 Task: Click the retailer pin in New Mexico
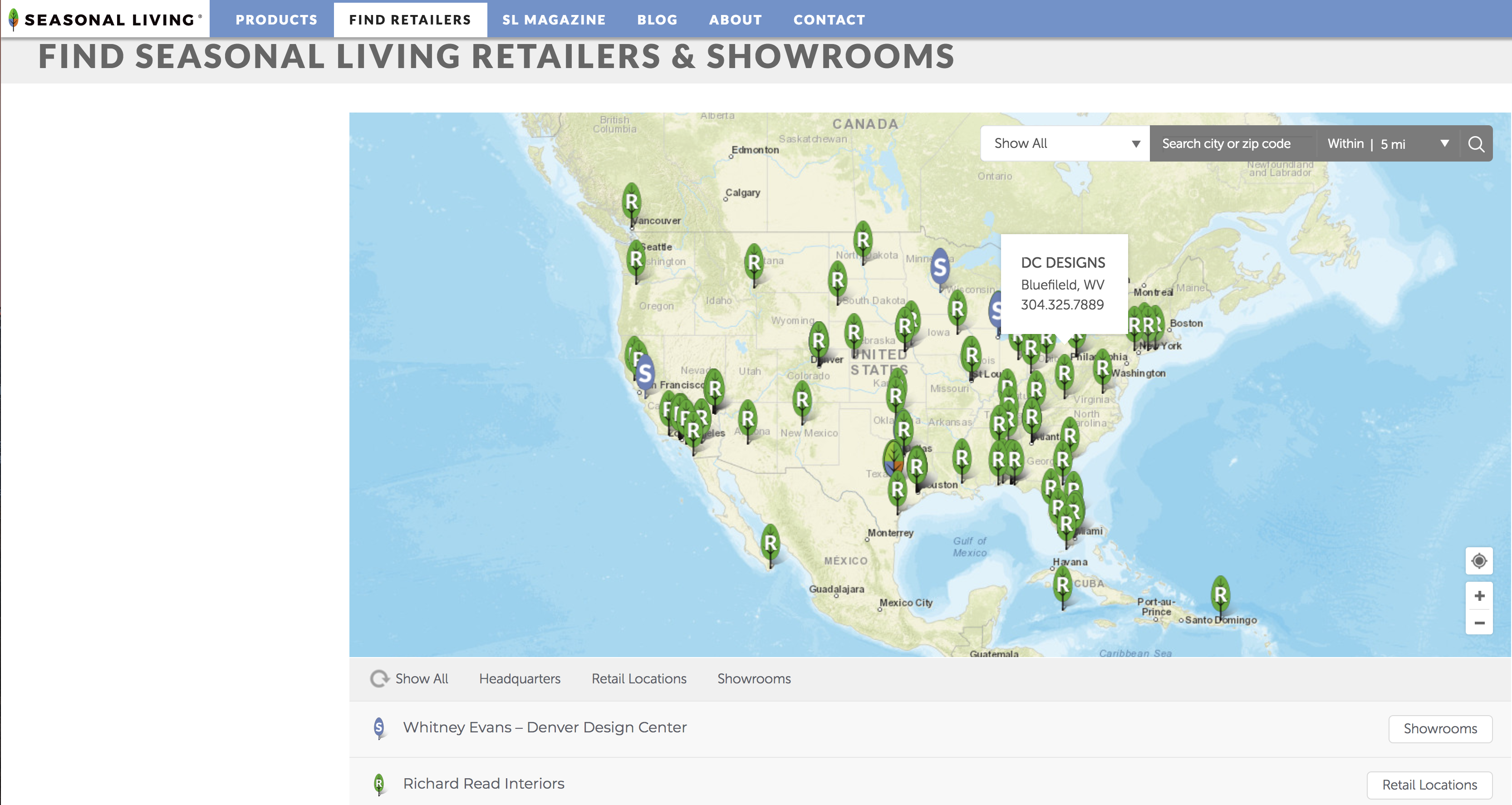pyautogui.click(x=802, y=400)
